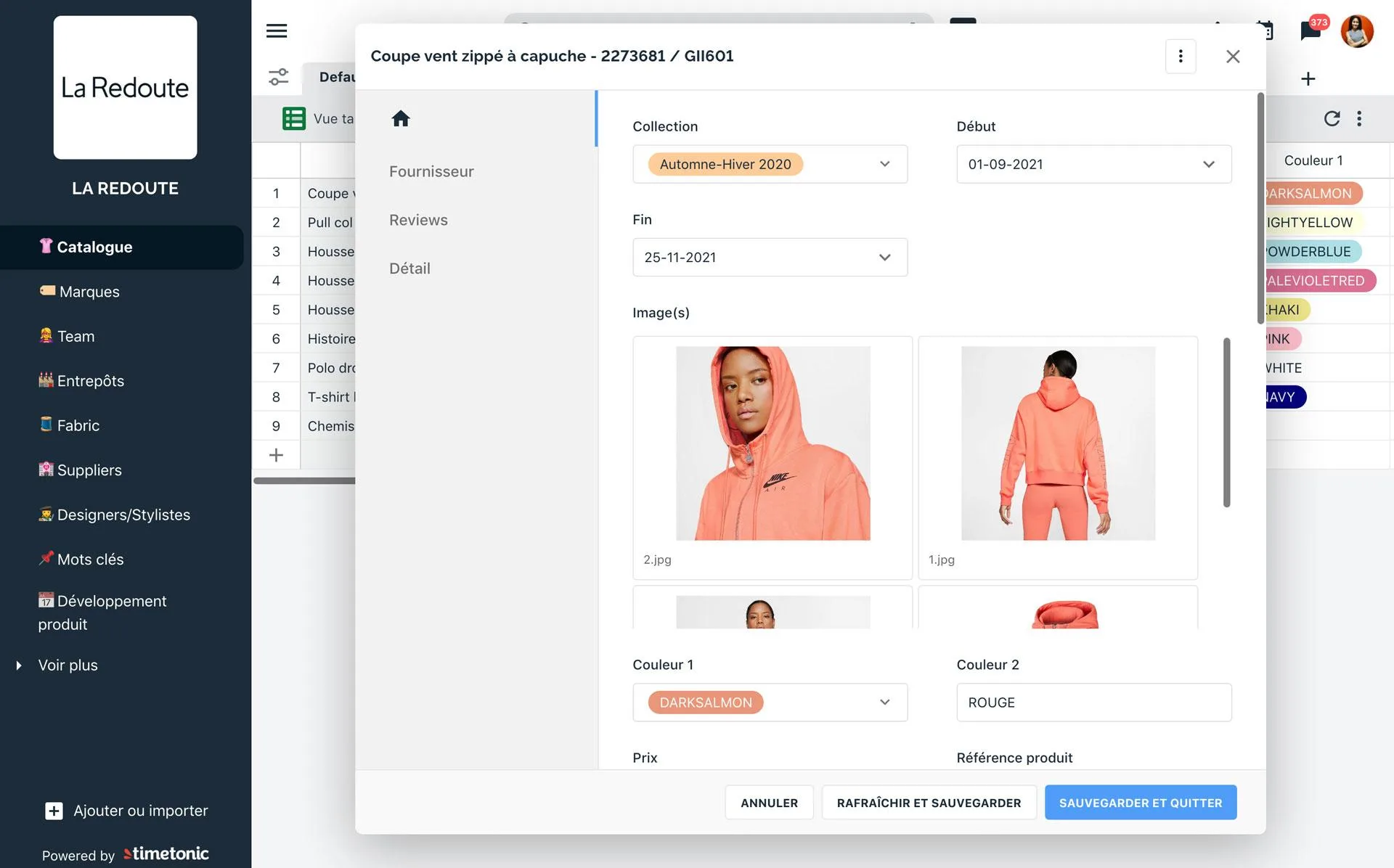Click the PINK color tag

click(x=1284, y=339)
